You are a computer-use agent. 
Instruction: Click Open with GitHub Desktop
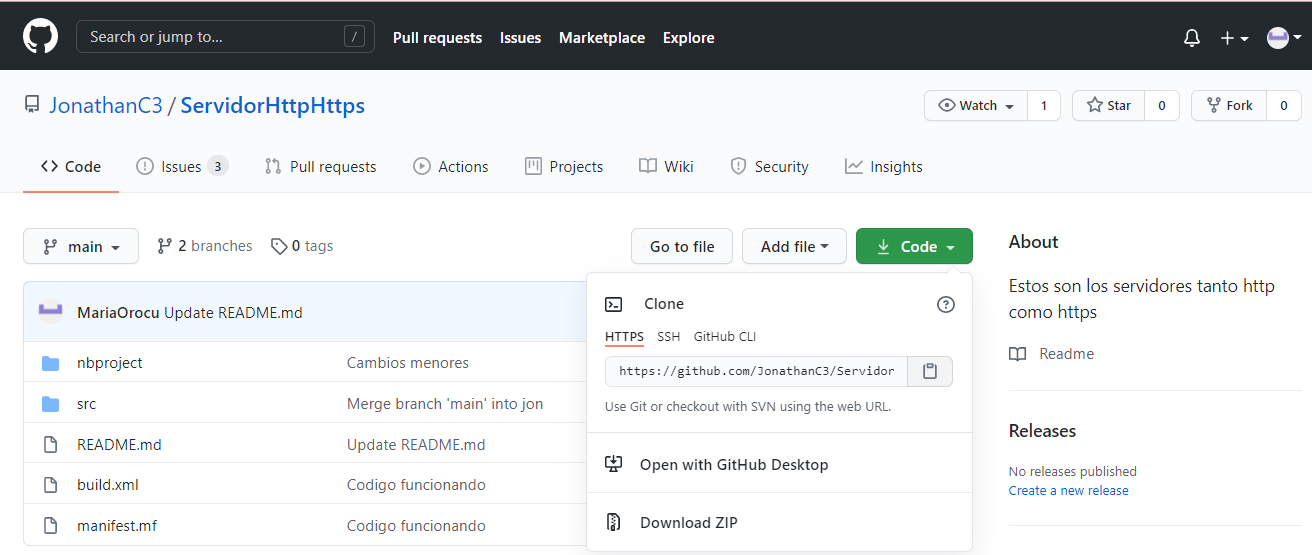(x=734, y=465)
